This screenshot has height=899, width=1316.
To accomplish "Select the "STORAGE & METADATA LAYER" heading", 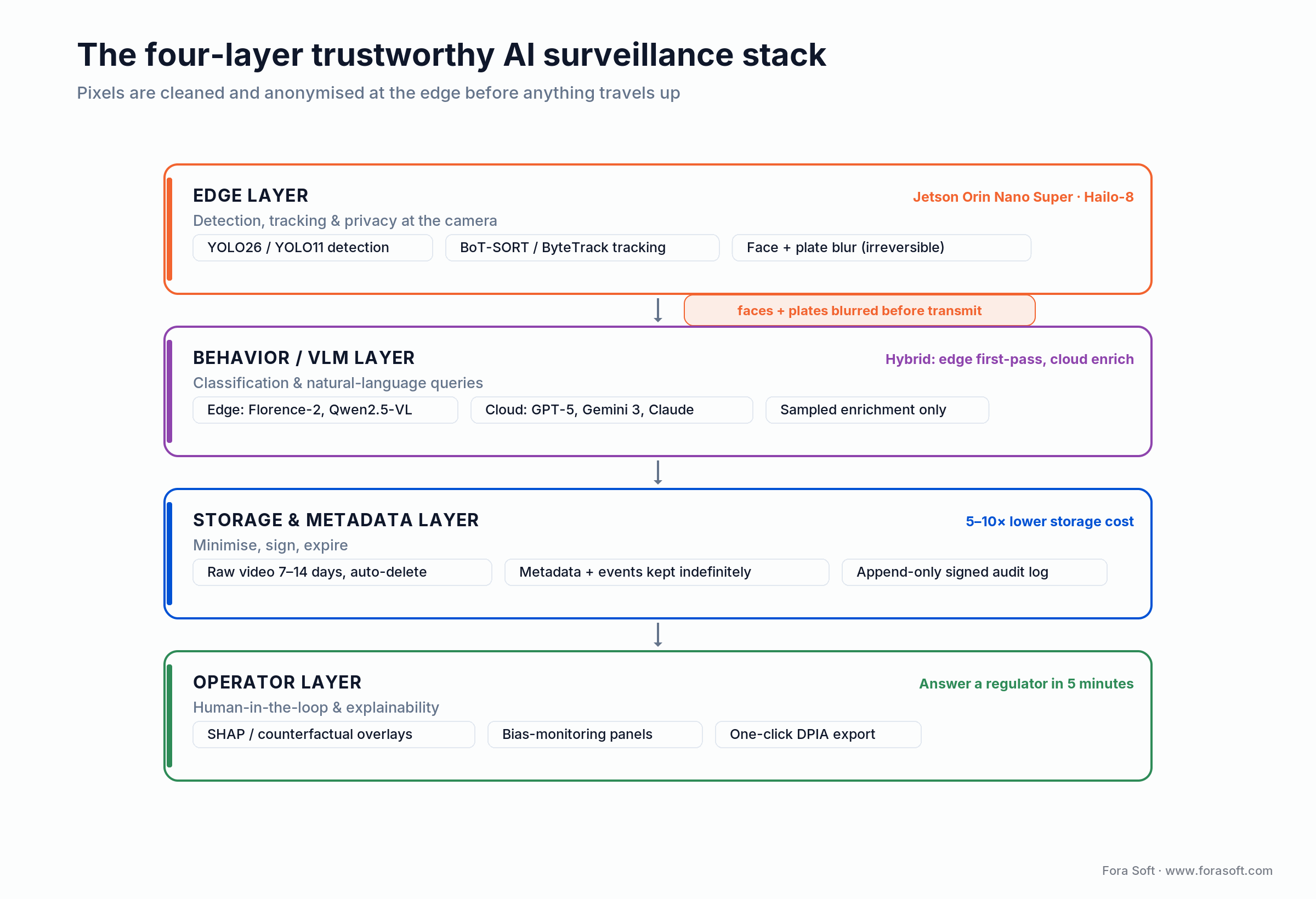I will 336,520.
